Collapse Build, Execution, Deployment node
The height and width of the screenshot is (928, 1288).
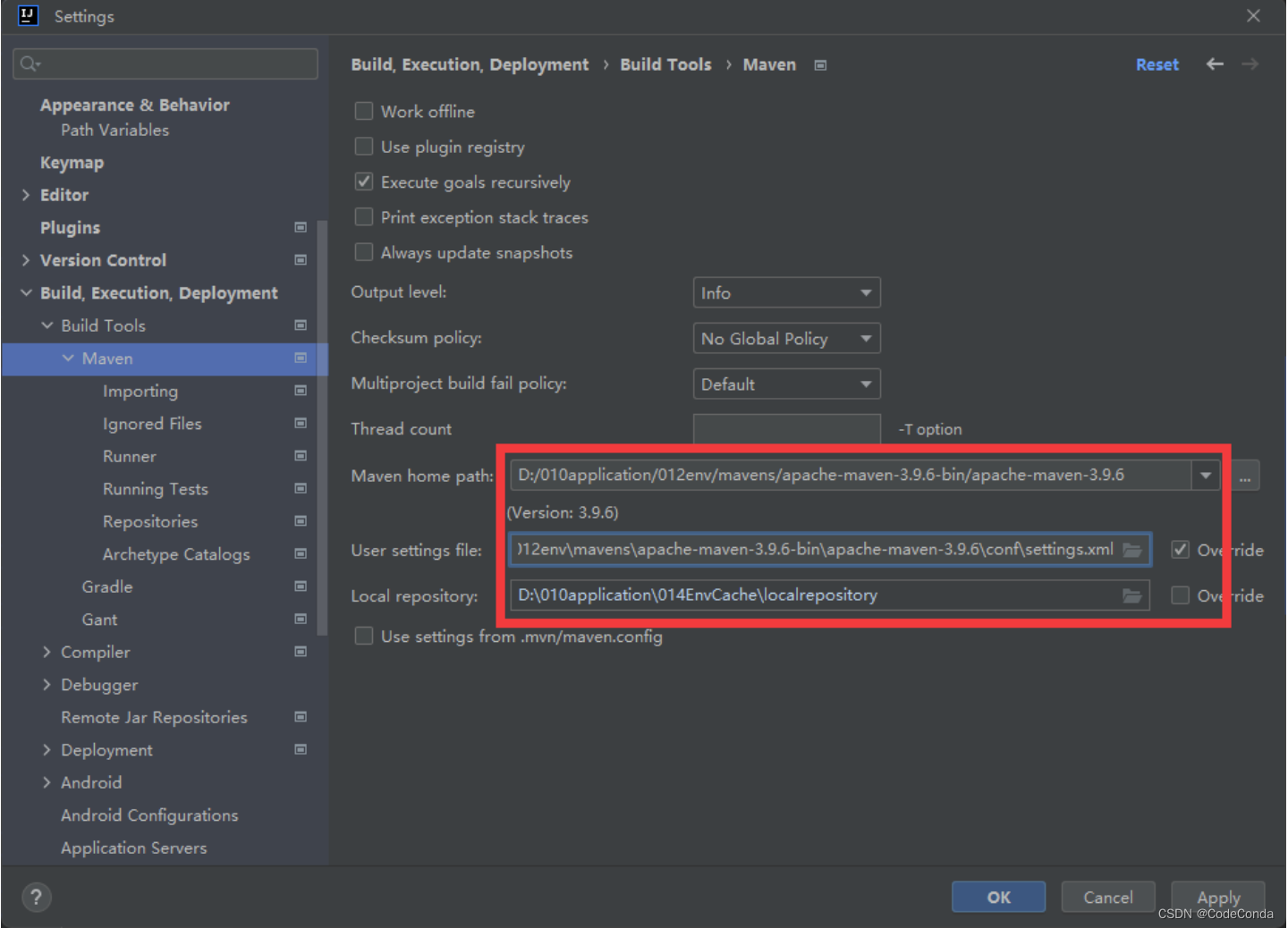(26, 292)
